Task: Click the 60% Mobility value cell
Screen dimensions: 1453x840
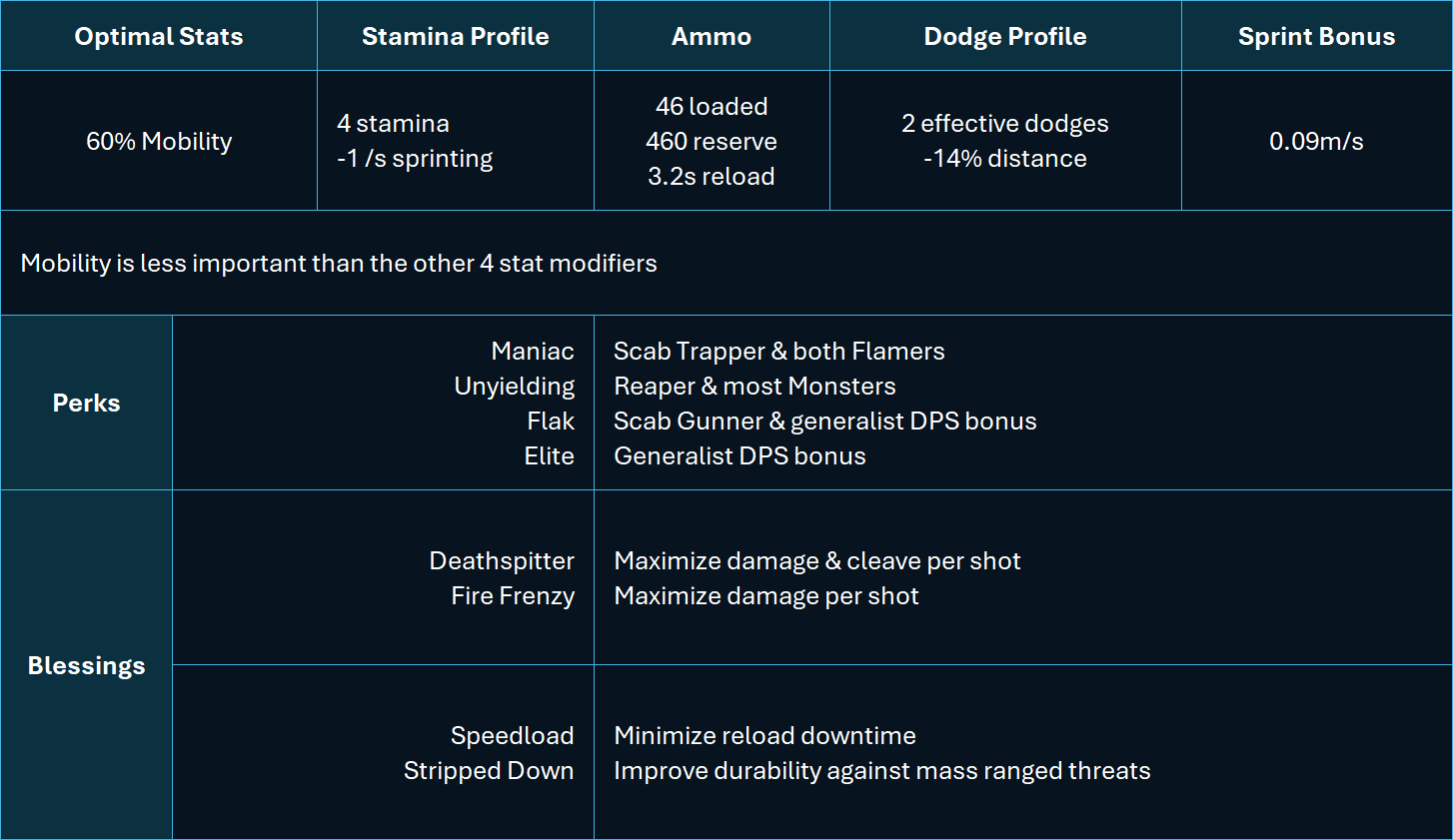Action: 159,141
